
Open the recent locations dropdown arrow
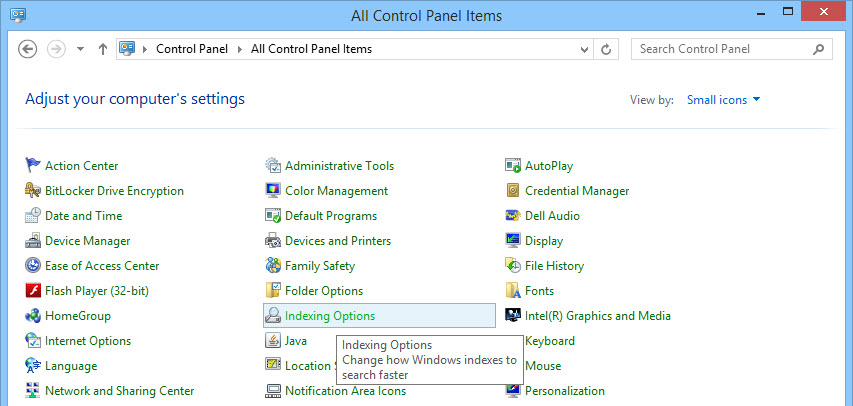(x=81, y=49)
